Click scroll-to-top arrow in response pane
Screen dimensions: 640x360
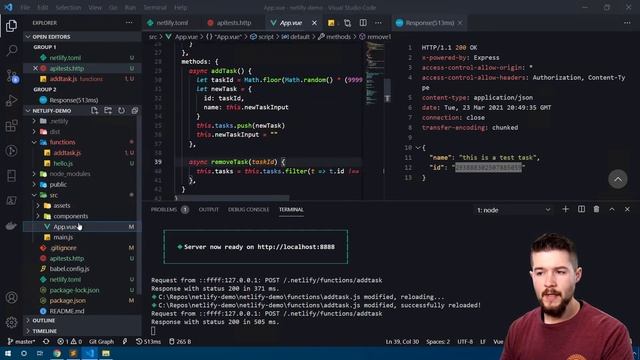coord(618,179)
